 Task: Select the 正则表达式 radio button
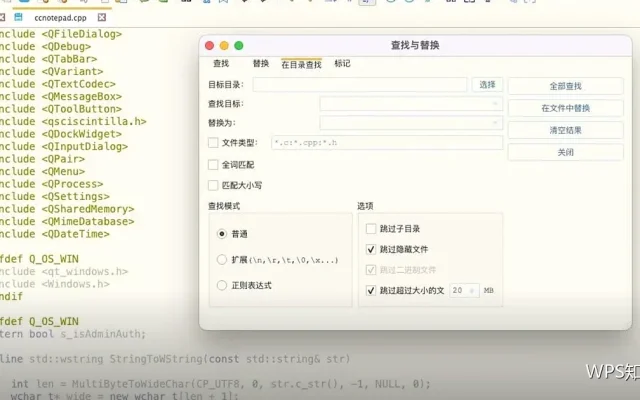[222, 285]
